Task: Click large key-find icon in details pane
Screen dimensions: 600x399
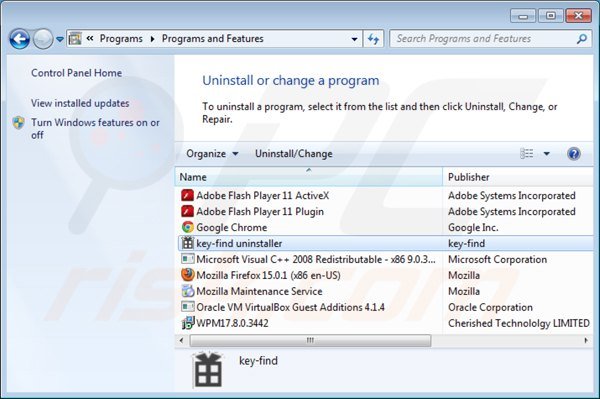Action: (207, 370)
